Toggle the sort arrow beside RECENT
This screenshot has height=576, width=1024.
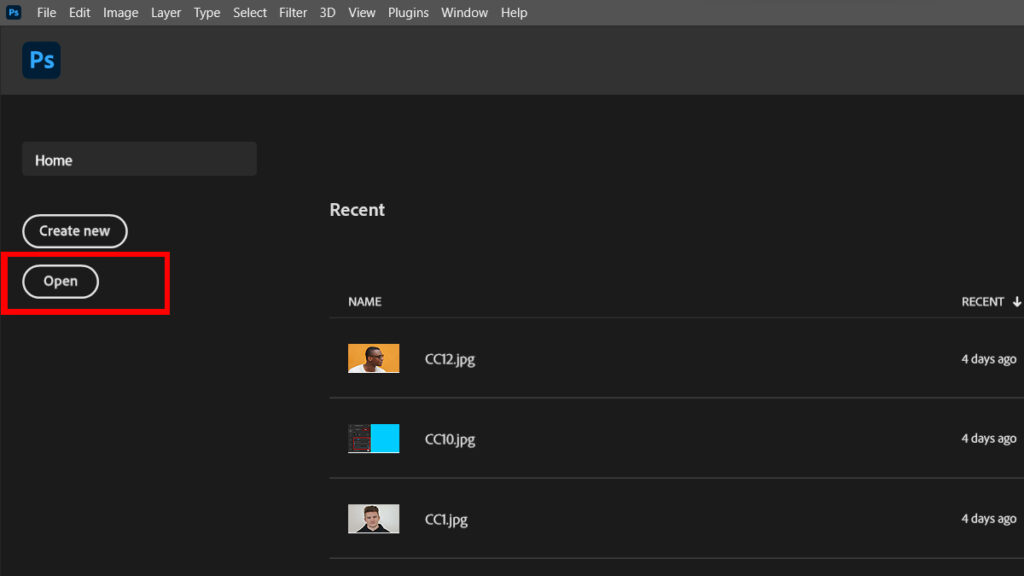tap(1017, 302)
